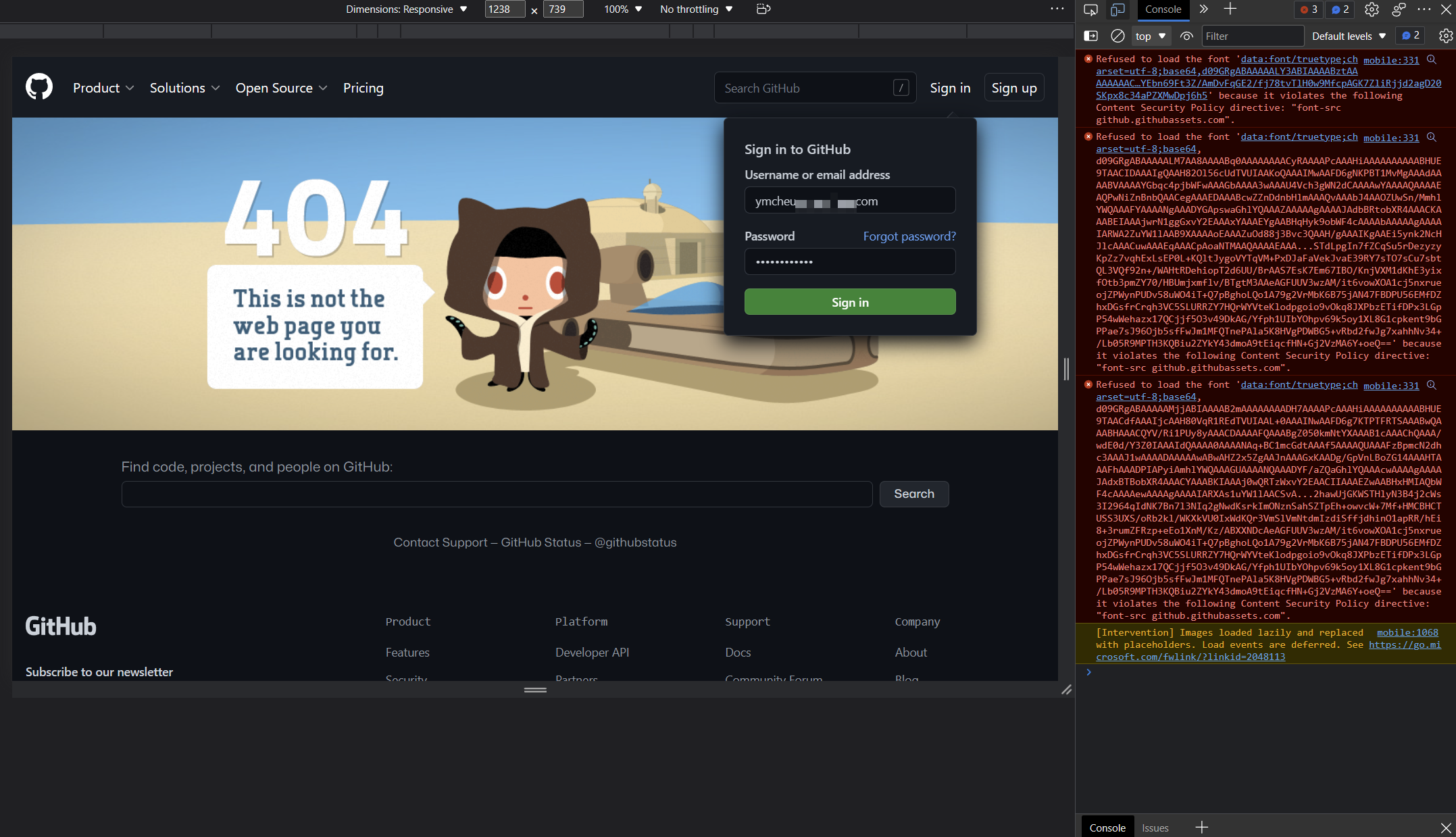Click the Contact Support link
This screenshot has width=1456, height=837.
tap(441, 542)
